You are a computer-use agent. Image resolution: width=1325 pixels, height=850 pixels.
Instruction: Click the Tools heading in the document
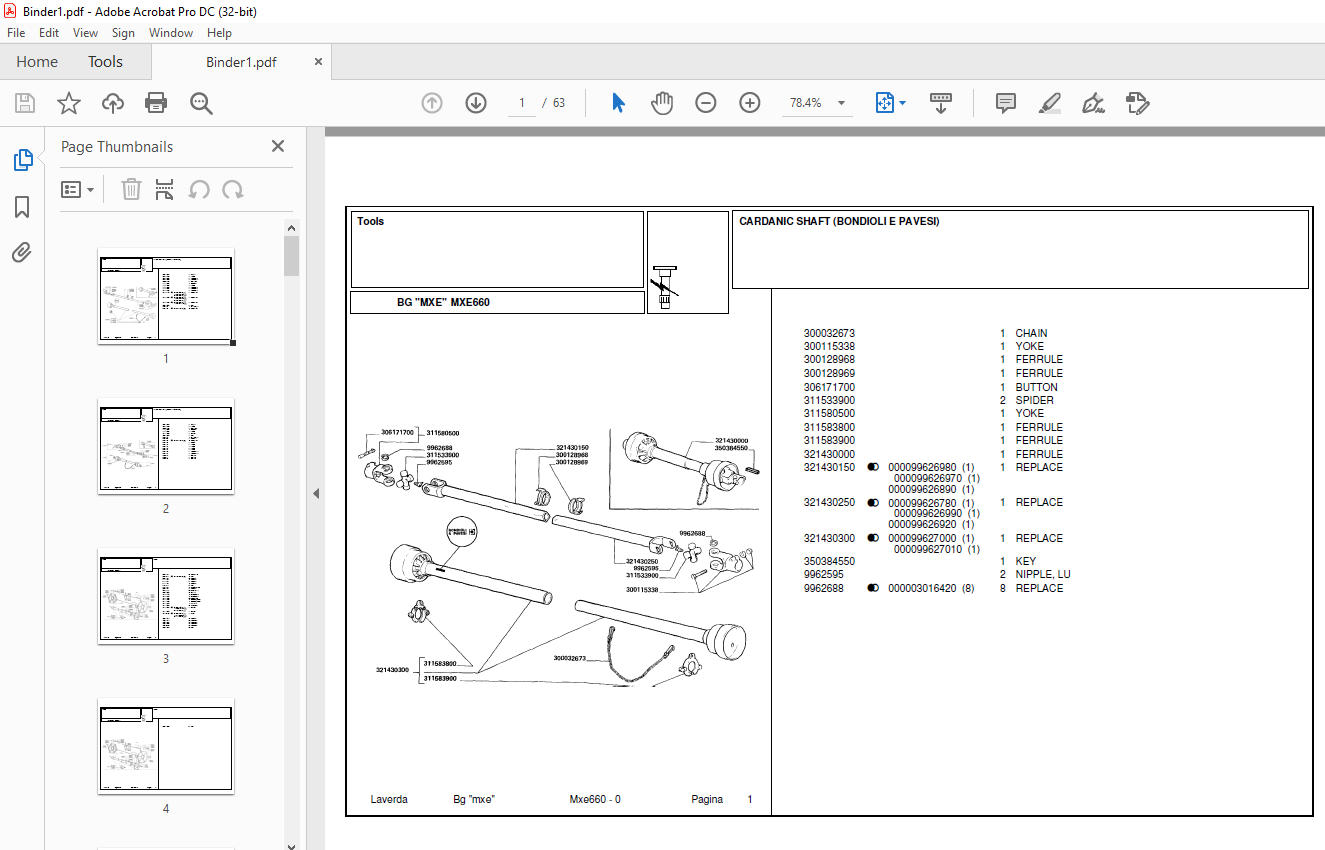370,222
